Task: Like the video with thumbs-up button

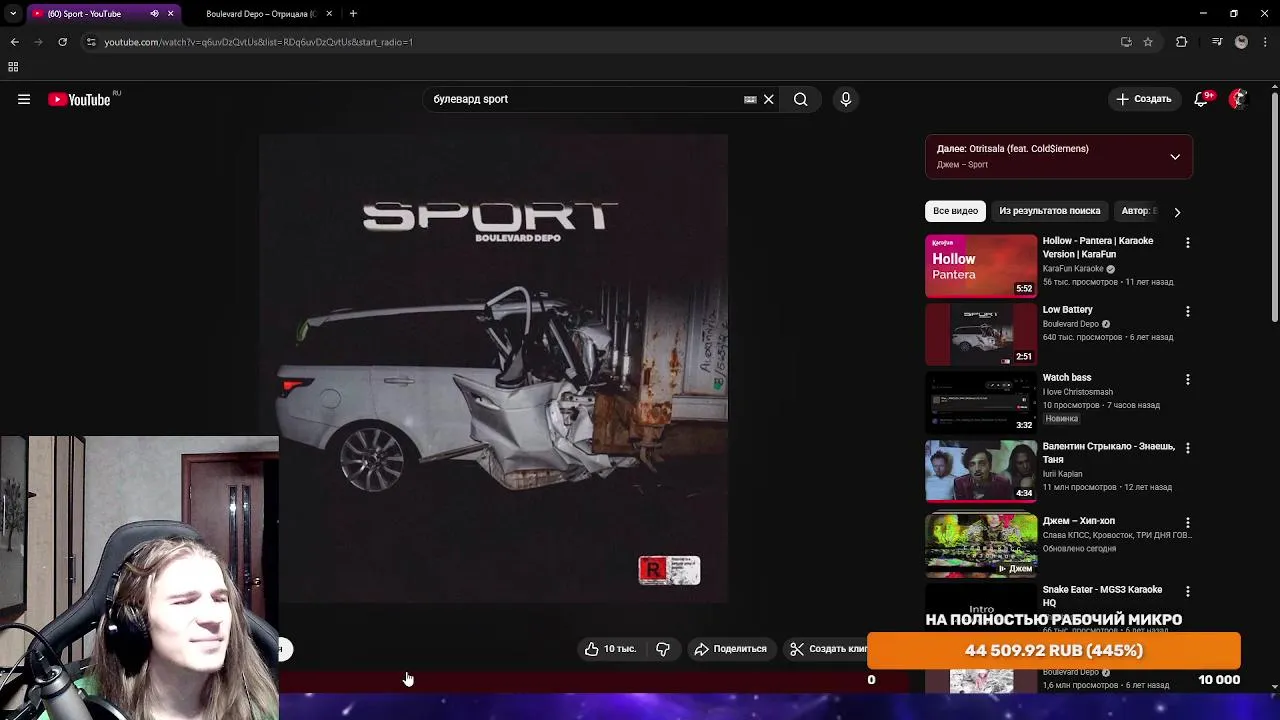Action: point(610,649)
